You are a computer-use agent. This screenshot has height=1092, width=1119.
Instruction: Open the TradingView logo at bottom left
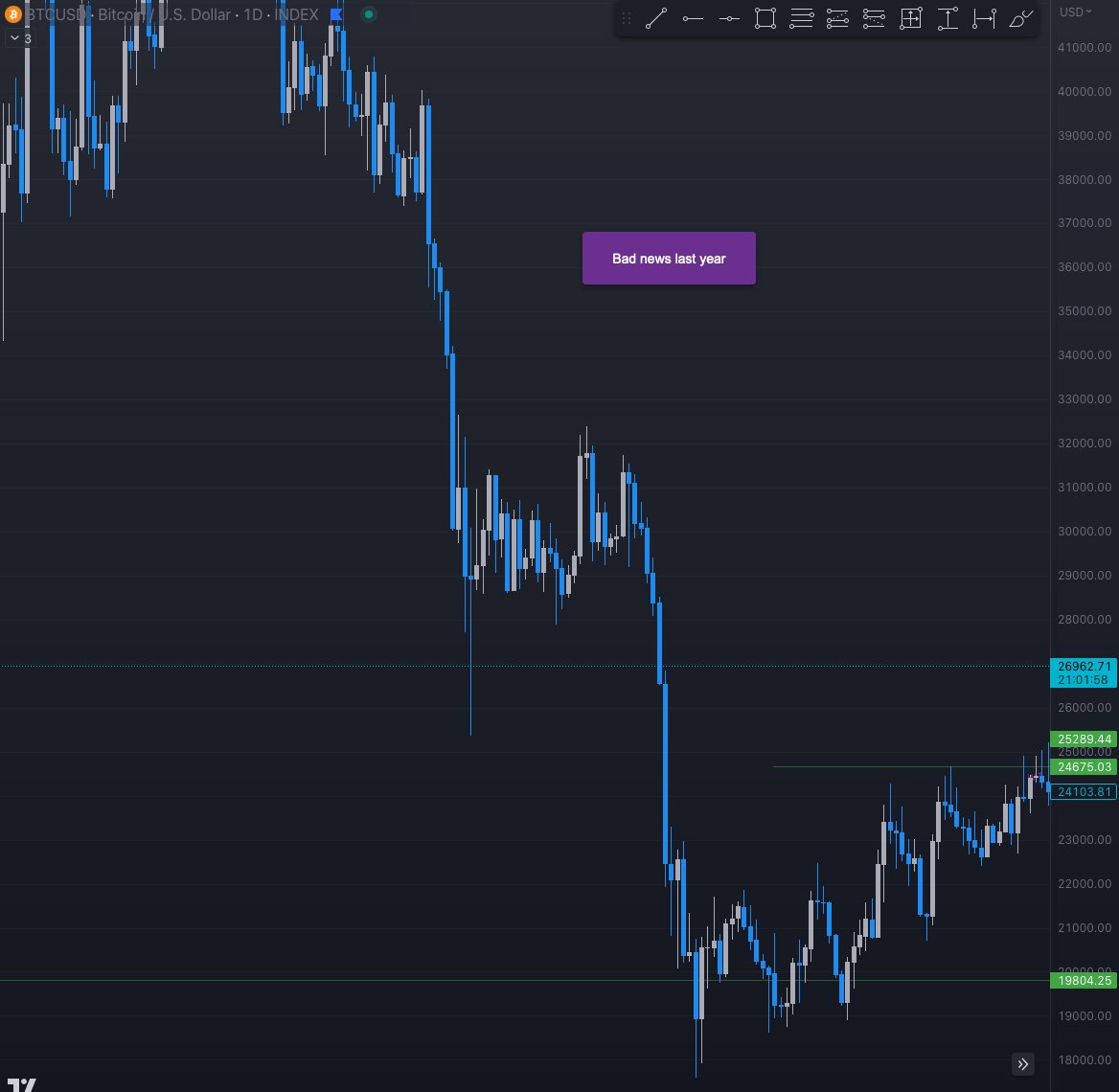[x=21, y=1084]
